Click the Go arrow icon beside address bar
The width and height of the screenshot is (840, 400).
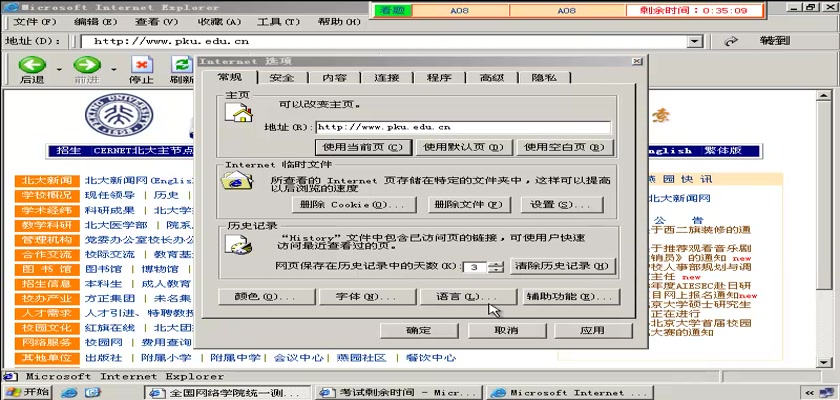(x=732, y=41)
